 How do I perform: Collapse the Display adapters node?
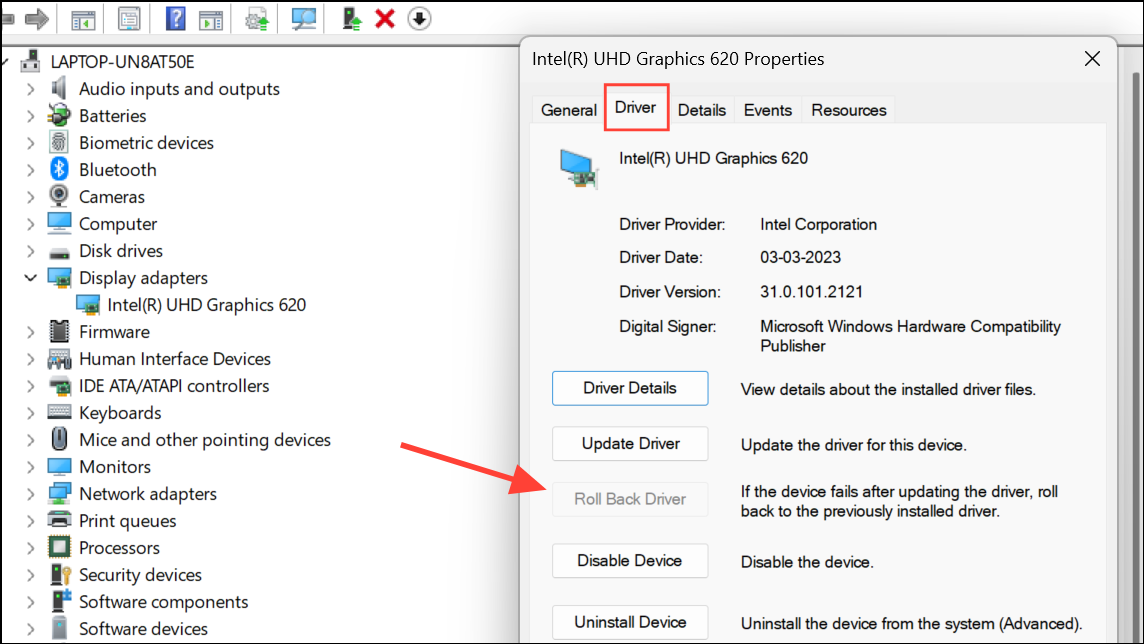coord(30,278)
